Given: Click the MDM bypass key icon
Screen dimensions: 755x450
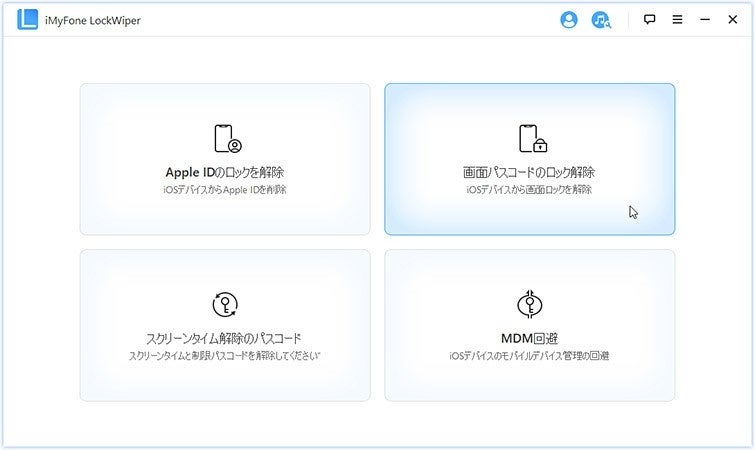Looking at the screenshot, I should [530, 305].
